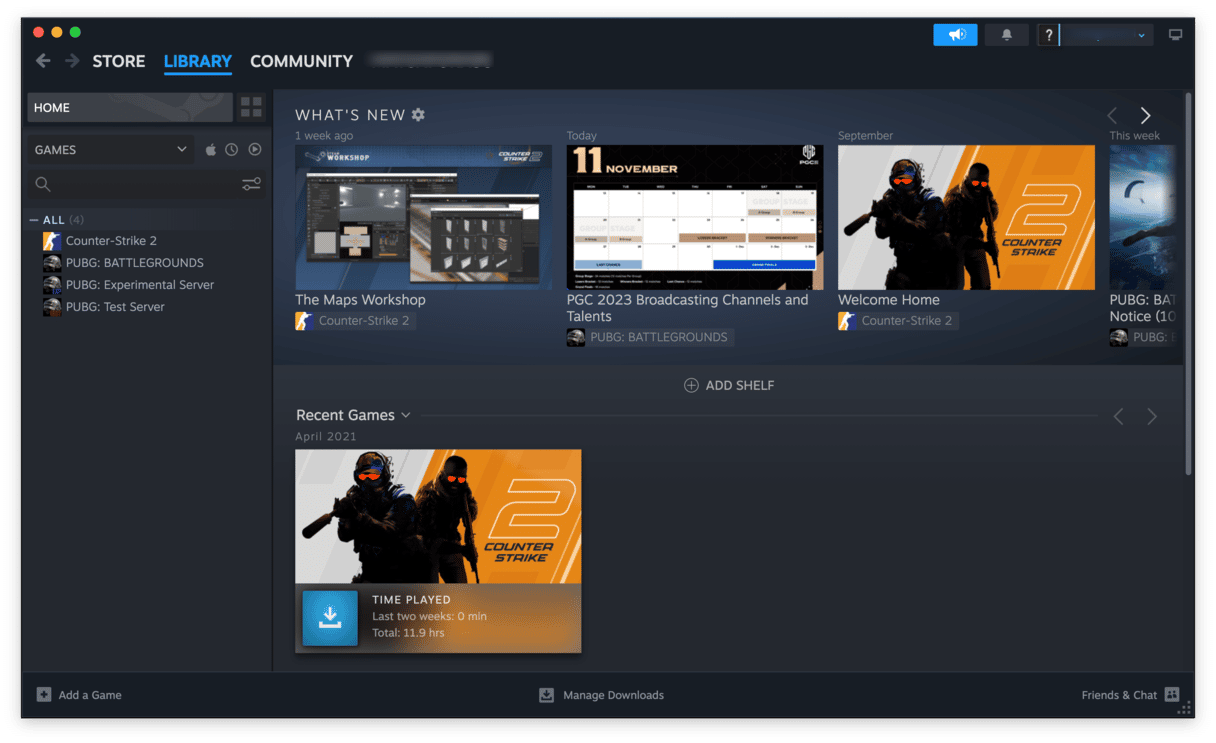Screen dimensions: 1216x743
Task: Click the grid collections view icon
Action: coord(251,108)
